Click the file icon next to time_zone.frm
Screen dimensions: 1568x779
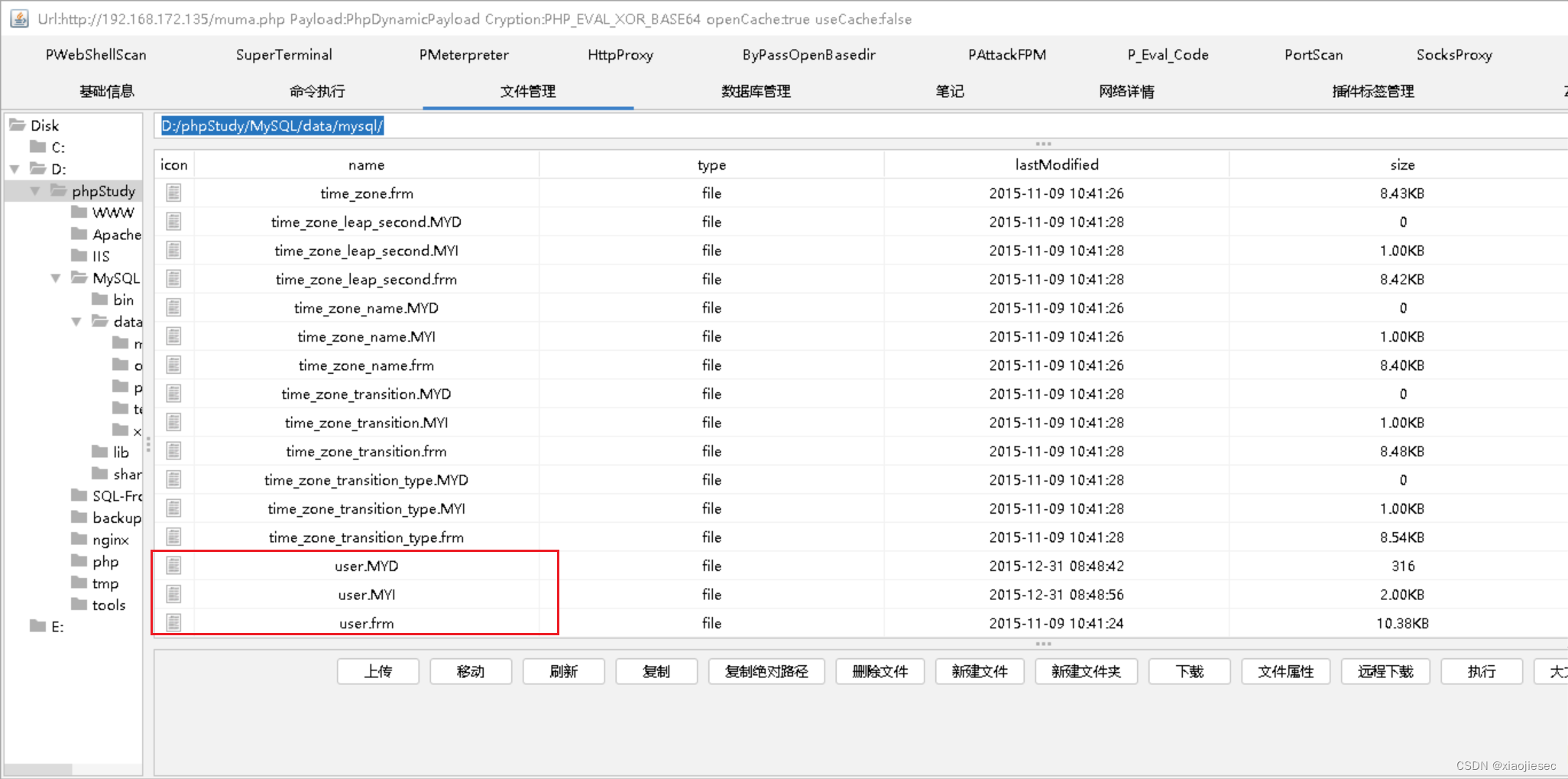tap(173, 193)
